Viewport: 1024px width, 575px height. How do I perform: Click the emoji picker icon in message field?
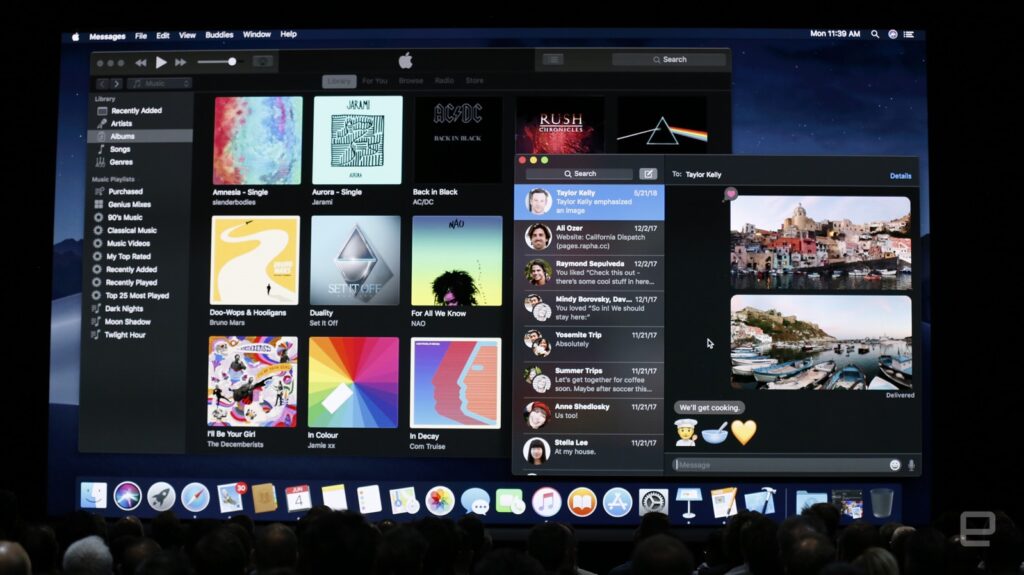pos(895,465)
